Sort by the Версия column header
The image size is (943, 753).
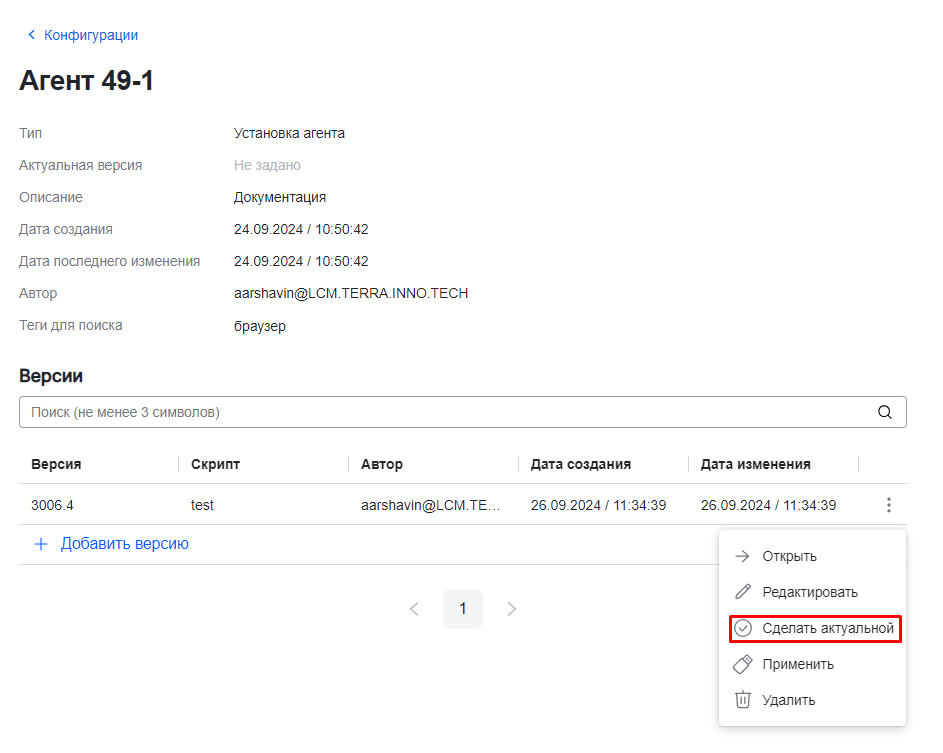[56, 464]
